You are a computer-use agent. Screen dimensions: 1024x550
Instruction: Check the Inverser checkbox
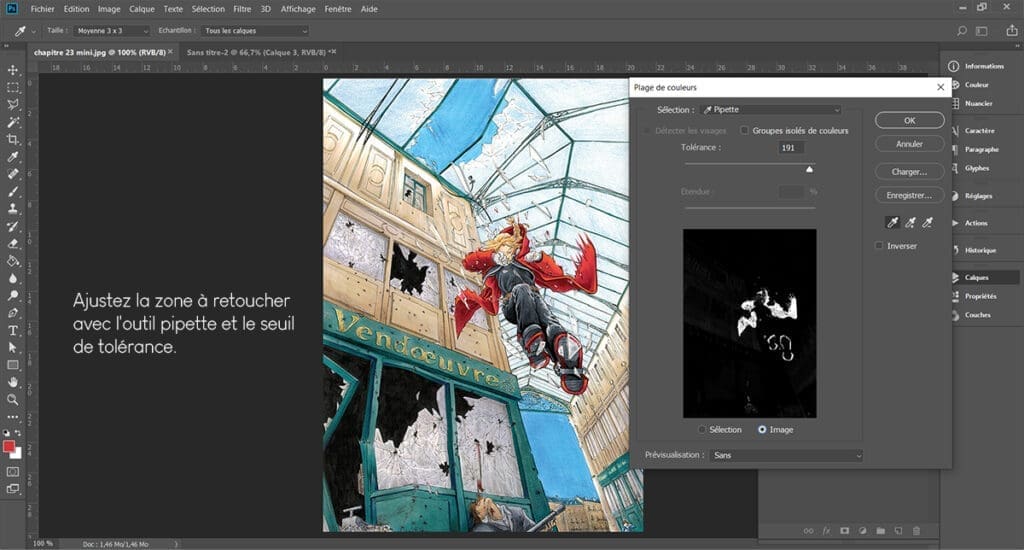pyautogui.click(x=879, y=246)
